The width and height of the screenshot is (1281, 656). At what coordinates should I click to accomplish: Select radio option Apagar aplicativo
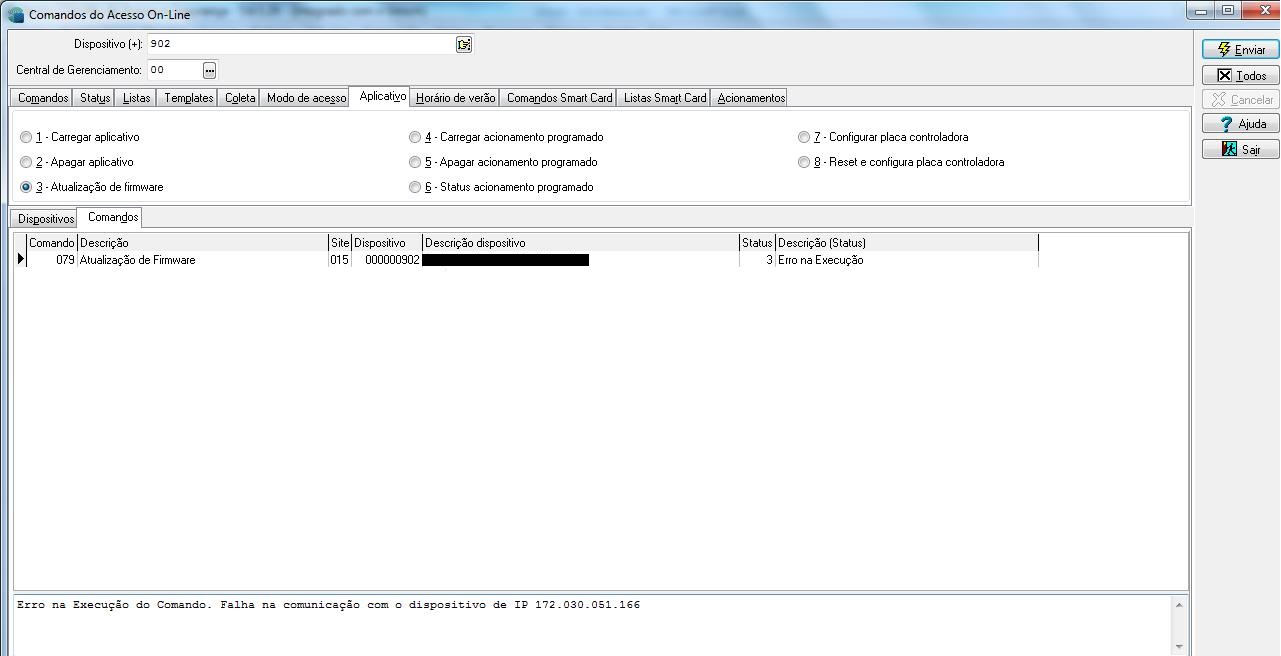[x=26, y=162]
